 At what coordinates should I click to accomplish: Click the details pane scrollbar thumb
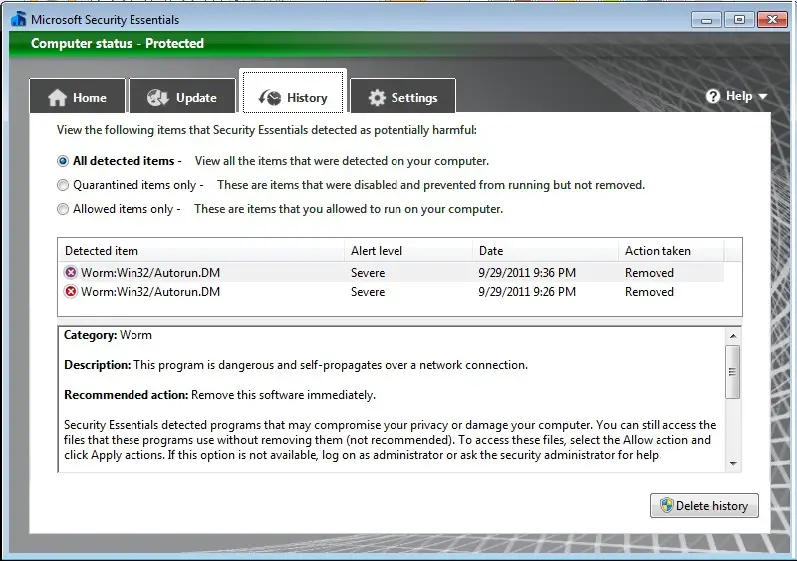pyautogui.click(x=732, y=372)
